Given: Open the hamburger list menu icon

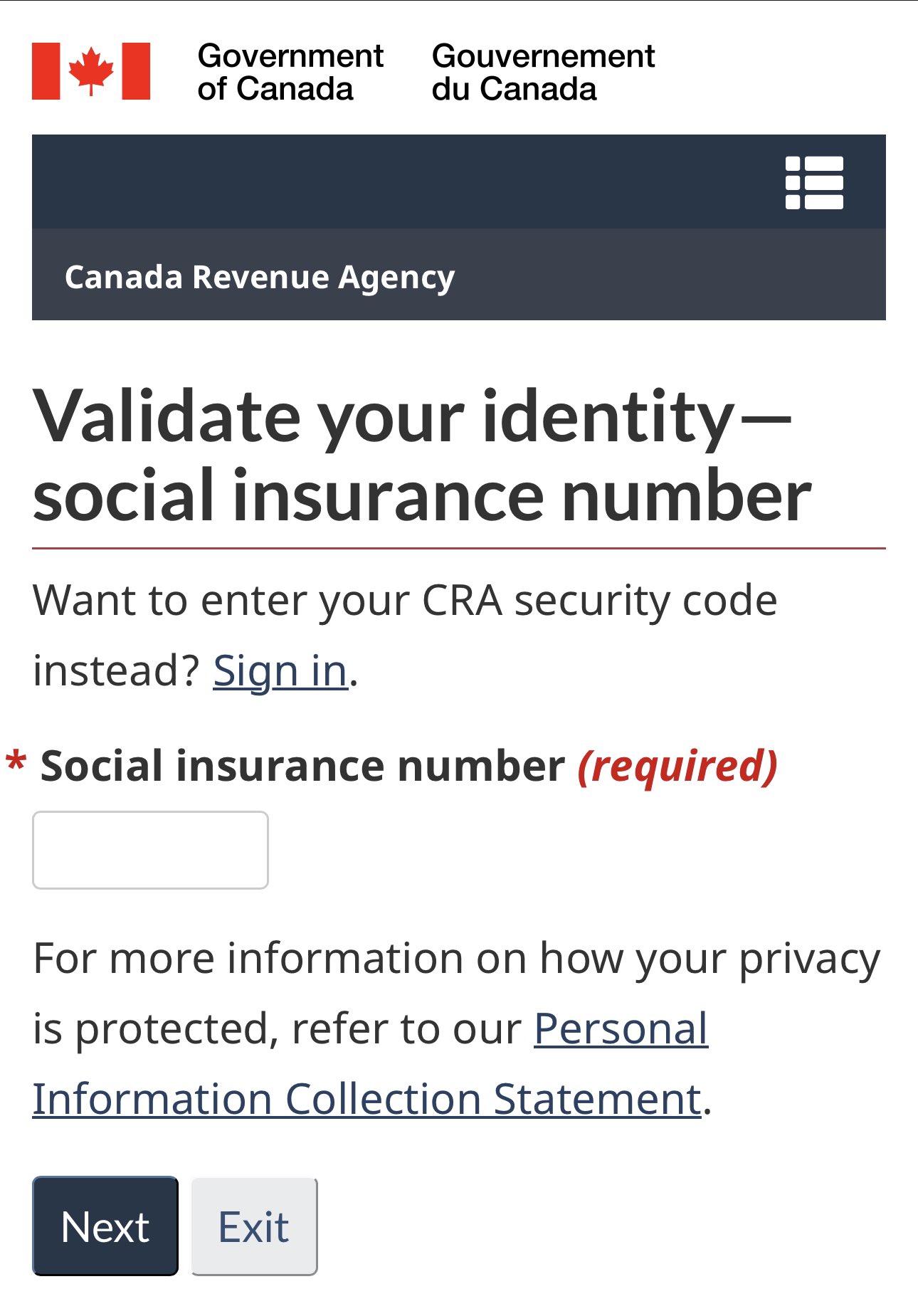Looking at the screenshot, I should (814, 182).
